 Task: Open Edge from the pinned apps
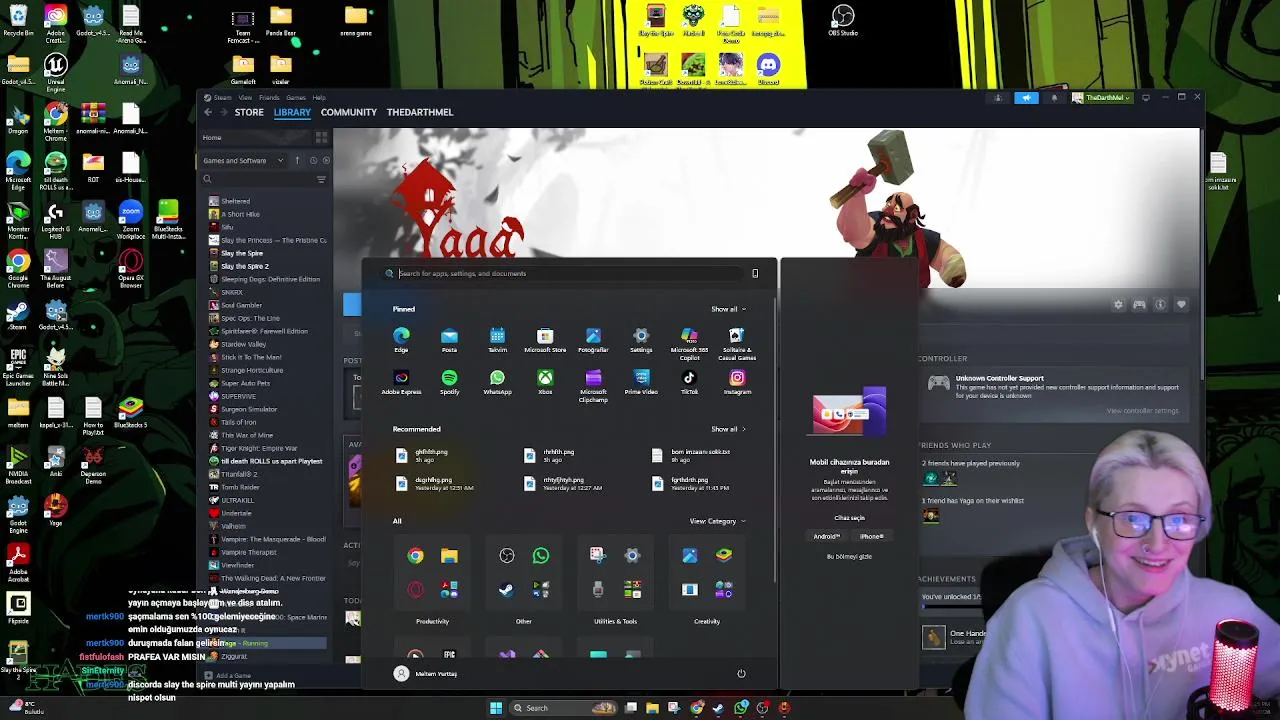[401, 340]
